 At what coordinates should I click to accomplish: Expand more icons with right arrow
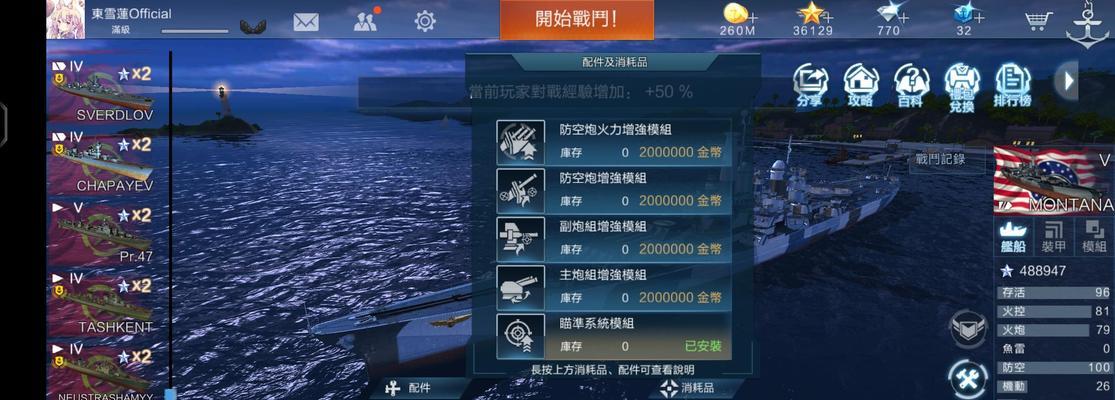(1067, 80)
